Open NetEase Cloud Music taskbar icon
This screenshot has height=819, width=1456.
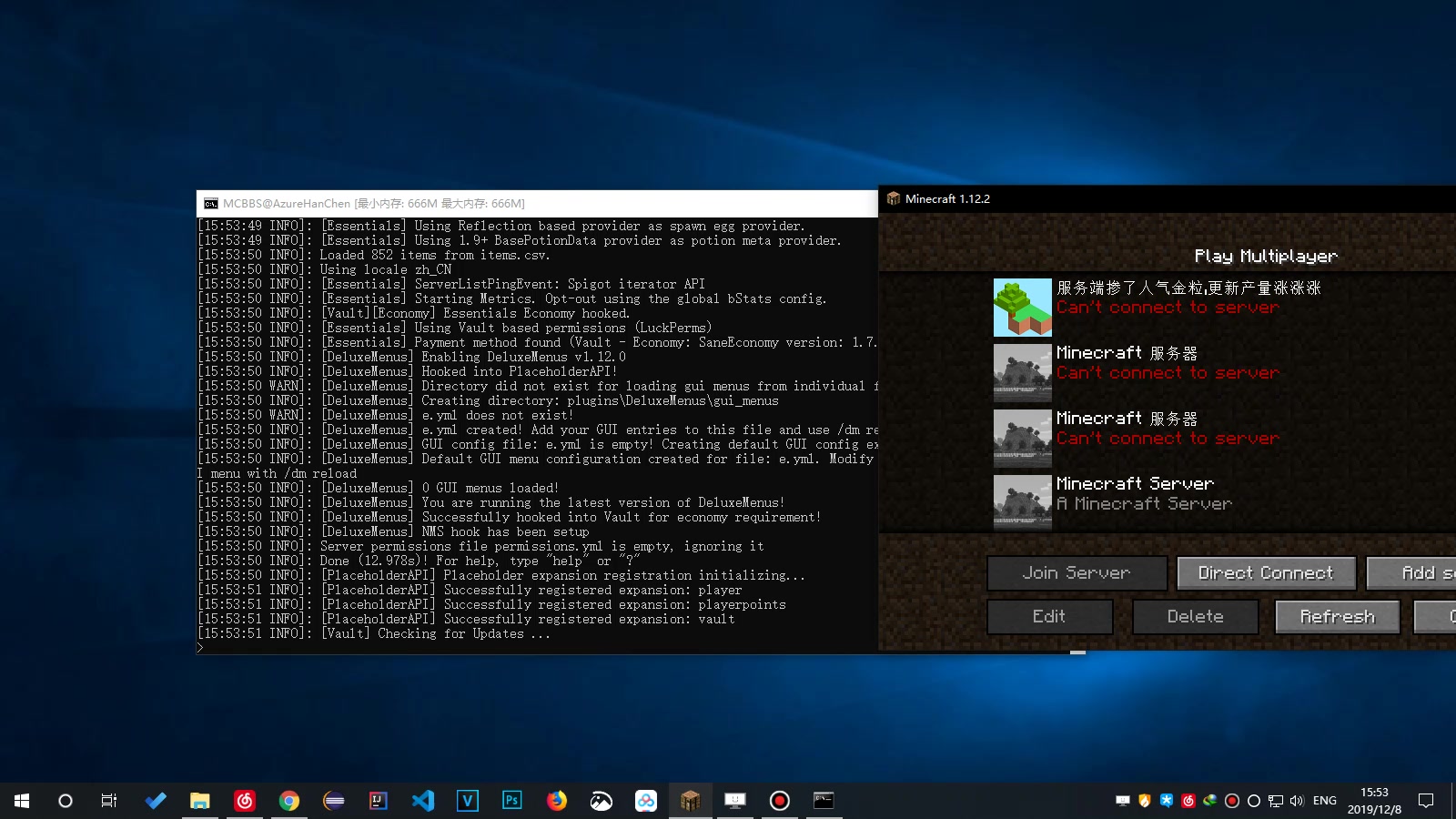click(x=245, y=801)
